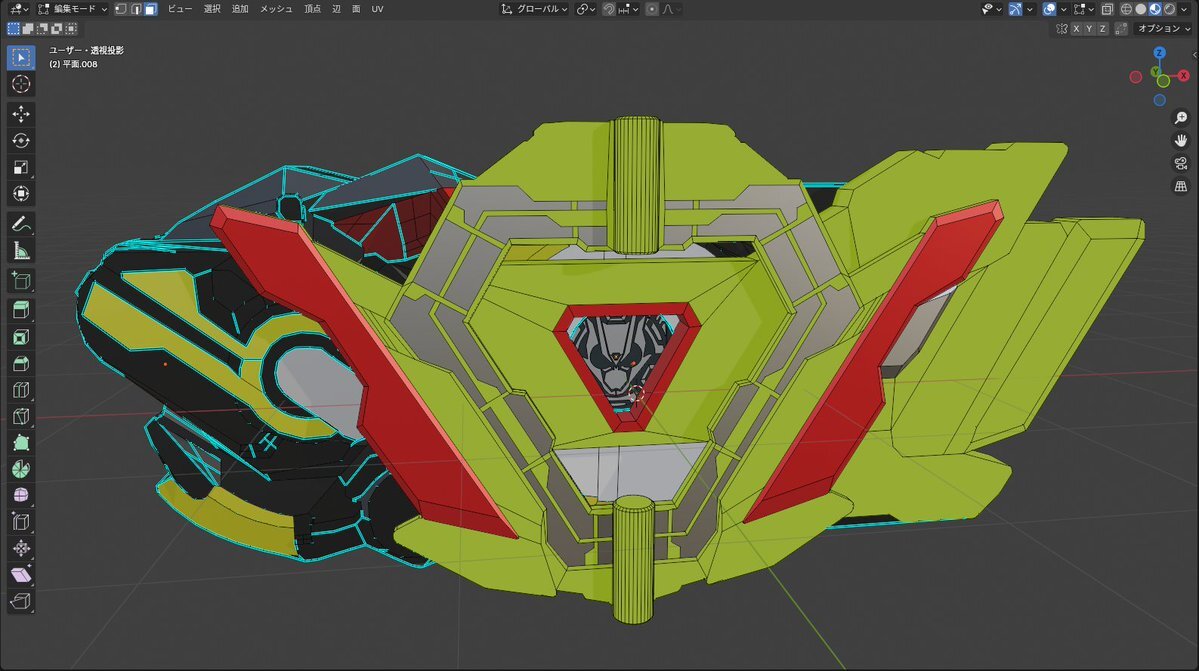Toggle proportional editing
Image resolution: width=1199 pixels, height=671 pixels.
(652, 9)
